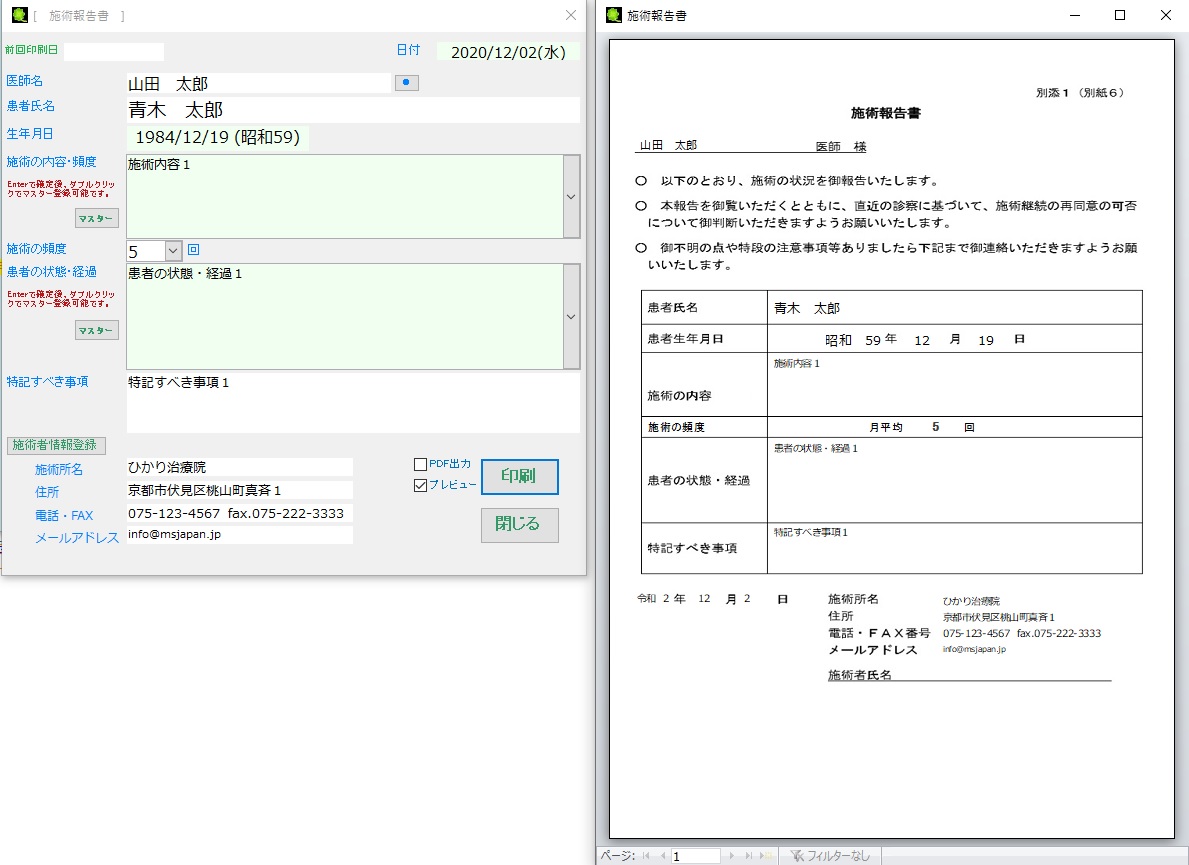Viewport: 1189px width, 865px height.
Task: Click the 患者氏名 field with 青木 太郎
Action: (353, 110)
